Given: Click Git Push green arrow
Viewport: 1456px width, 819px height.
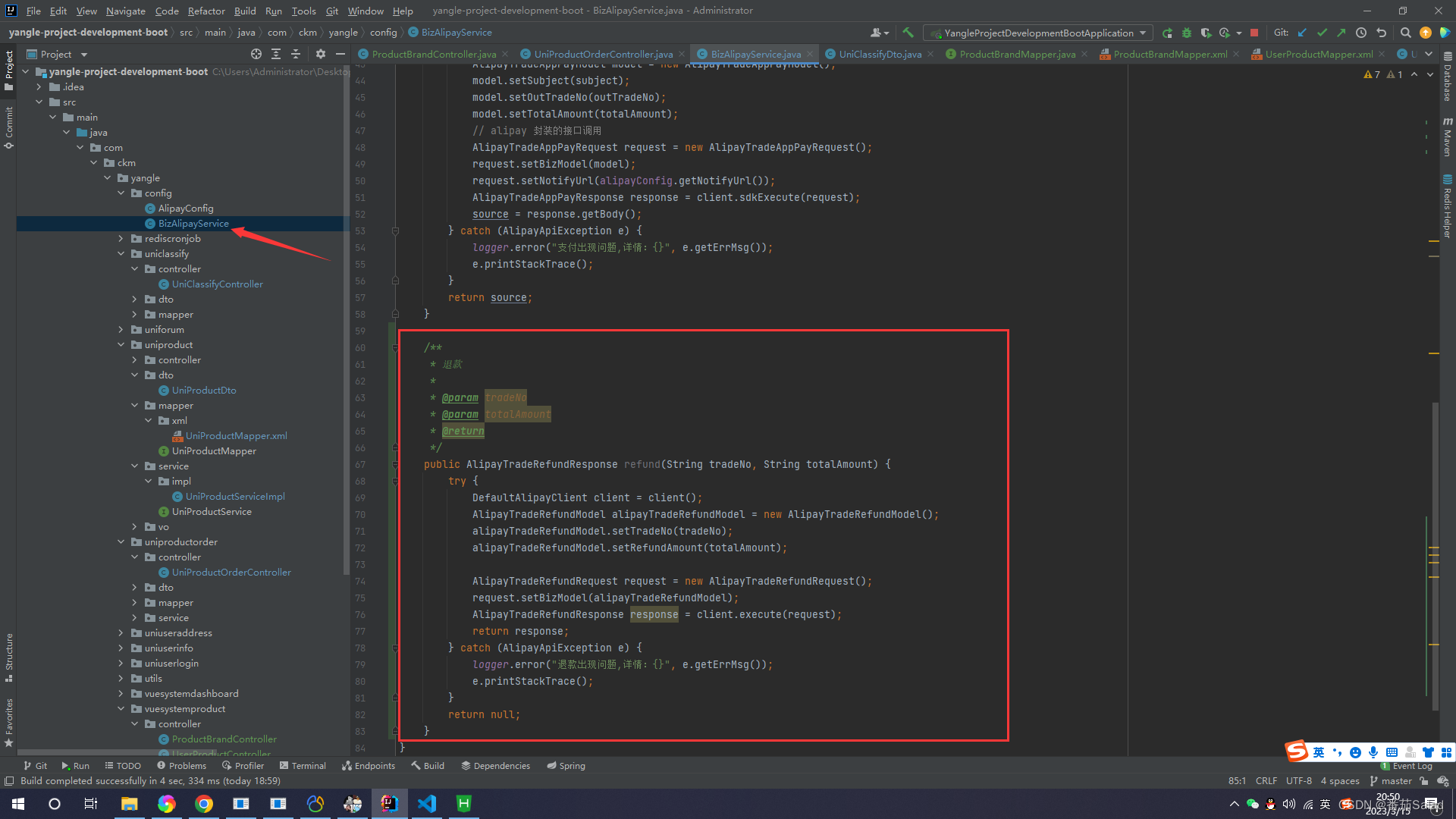Looking at the screenshot, I should pos(1341,33).
